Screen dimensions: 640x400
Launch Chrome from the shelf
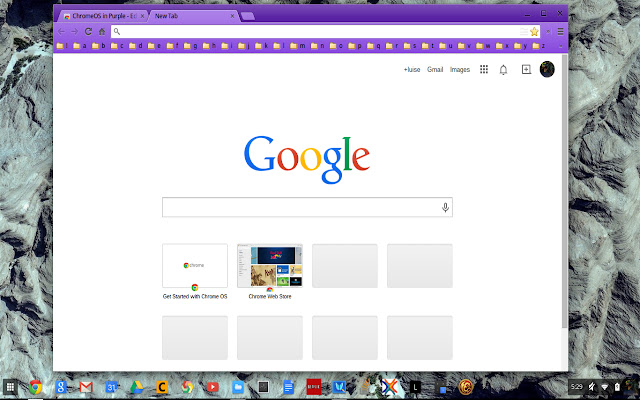(x=36, y=387)
